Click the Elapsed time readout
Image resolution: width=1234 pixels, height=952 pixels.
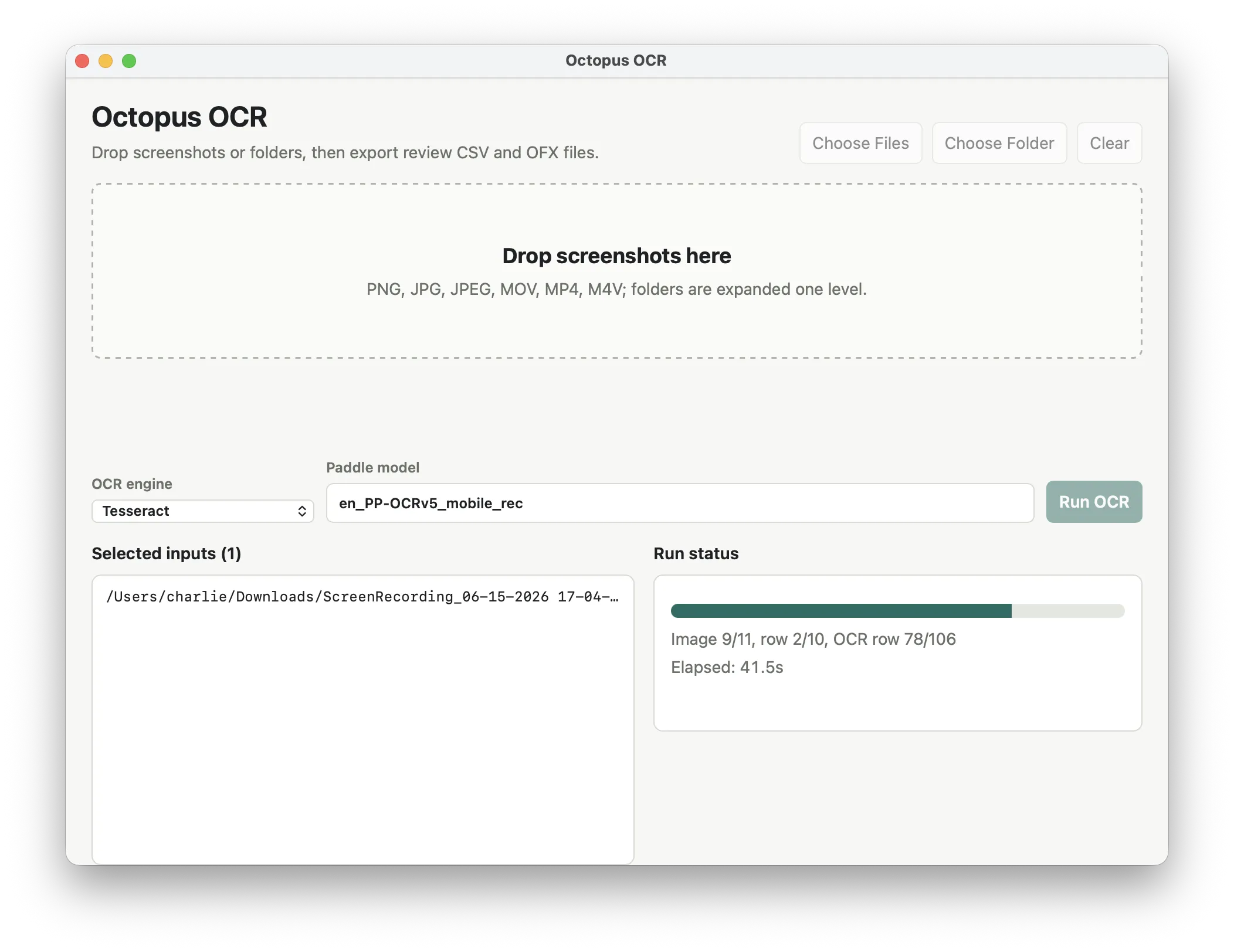[x=727, y=667]
